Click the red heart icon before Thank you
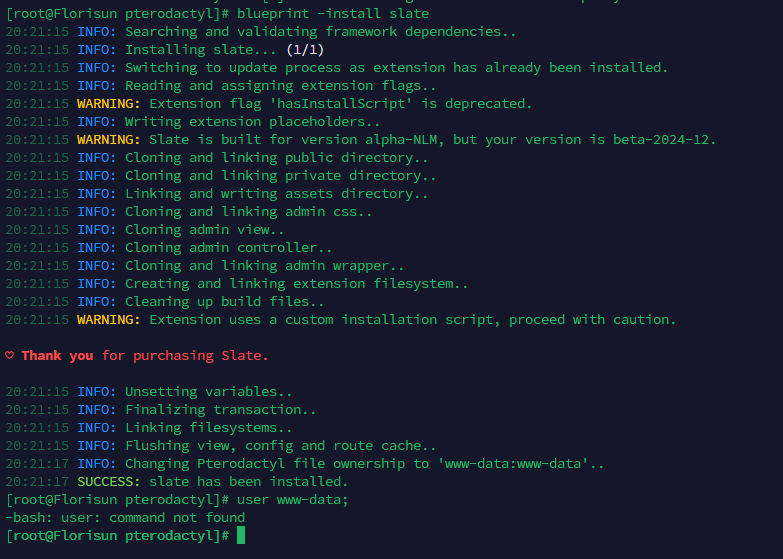 pyautogui.click(x=9, y=355)
